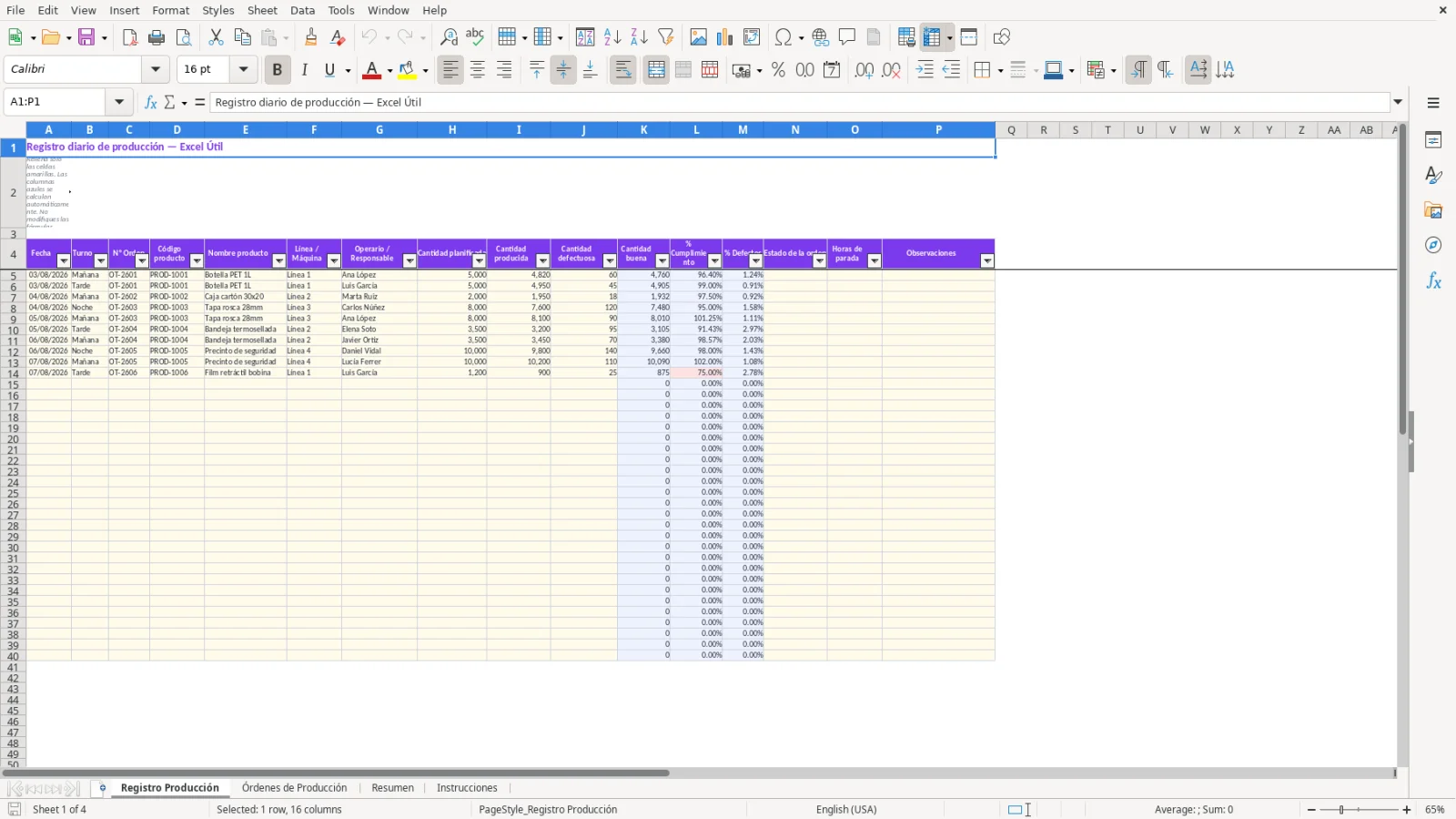The height and width of the screenshot is (819, 1456).
Task: Cut selection with scissors icon
Action: 216,37
